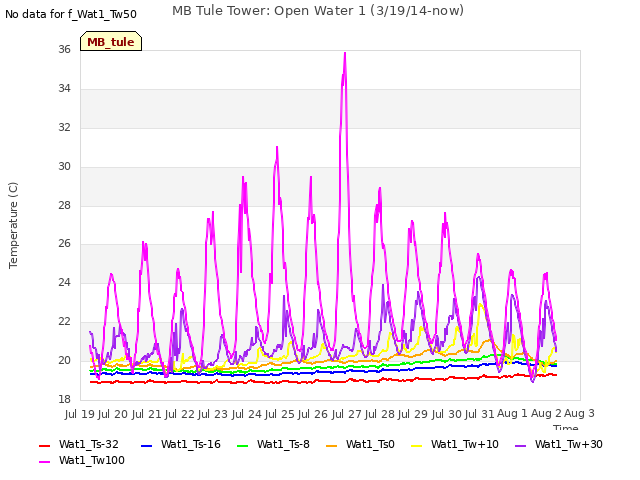Click the y-axis value 20
The width and height of the screenshot is (640, 480).
pos(64,360)
